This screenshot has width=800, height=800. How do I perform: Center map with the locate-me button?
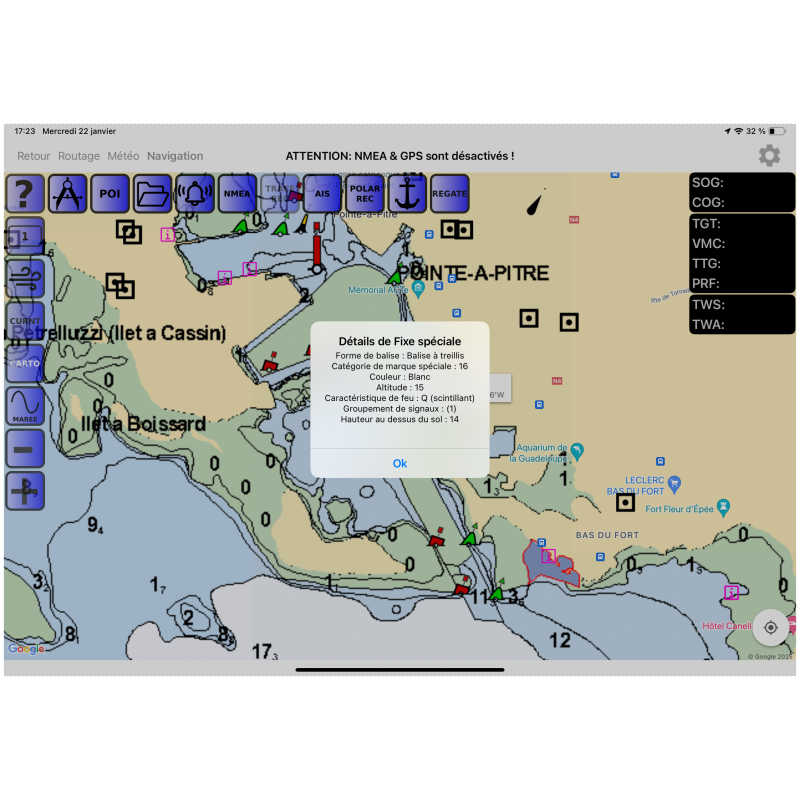770,628
